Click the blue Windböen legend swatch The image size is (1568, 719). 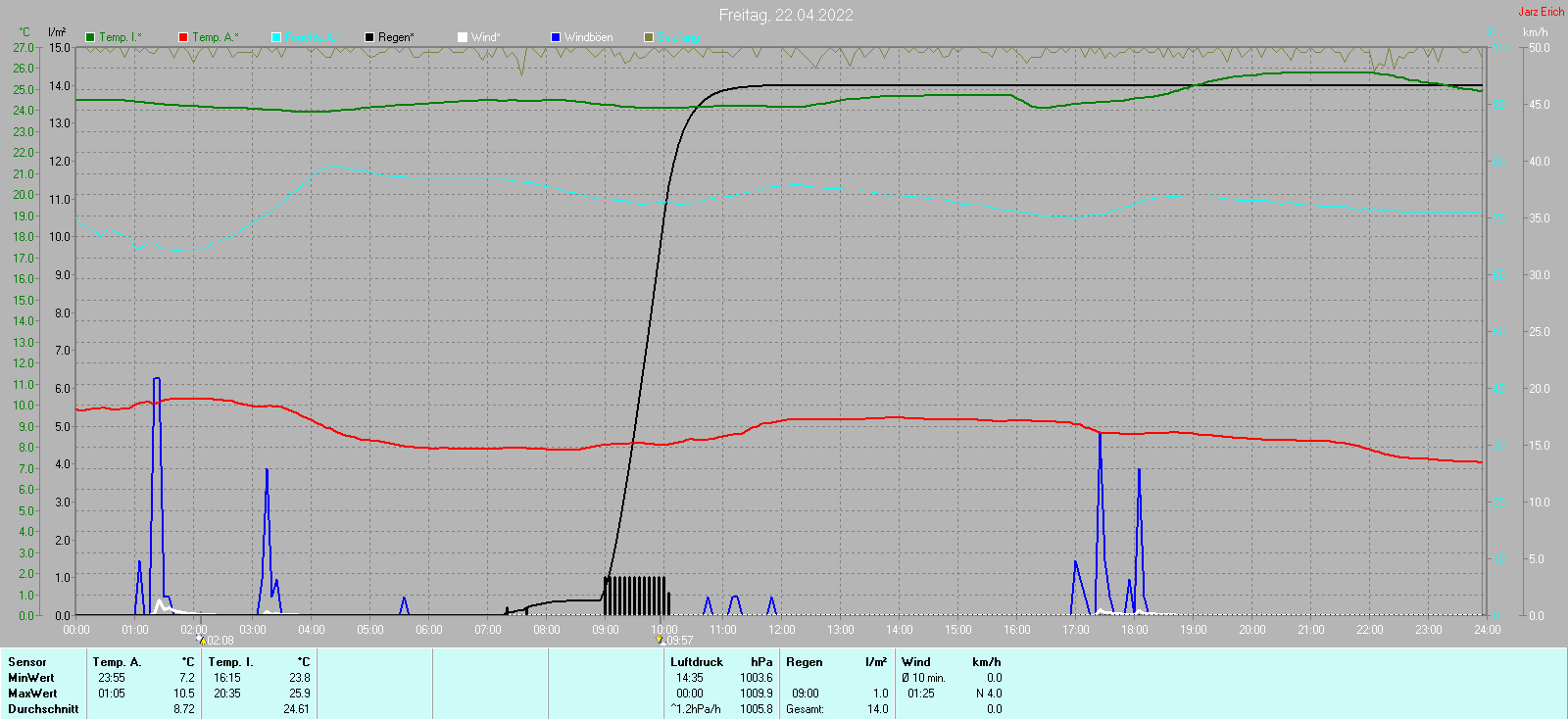click(556, 37)
